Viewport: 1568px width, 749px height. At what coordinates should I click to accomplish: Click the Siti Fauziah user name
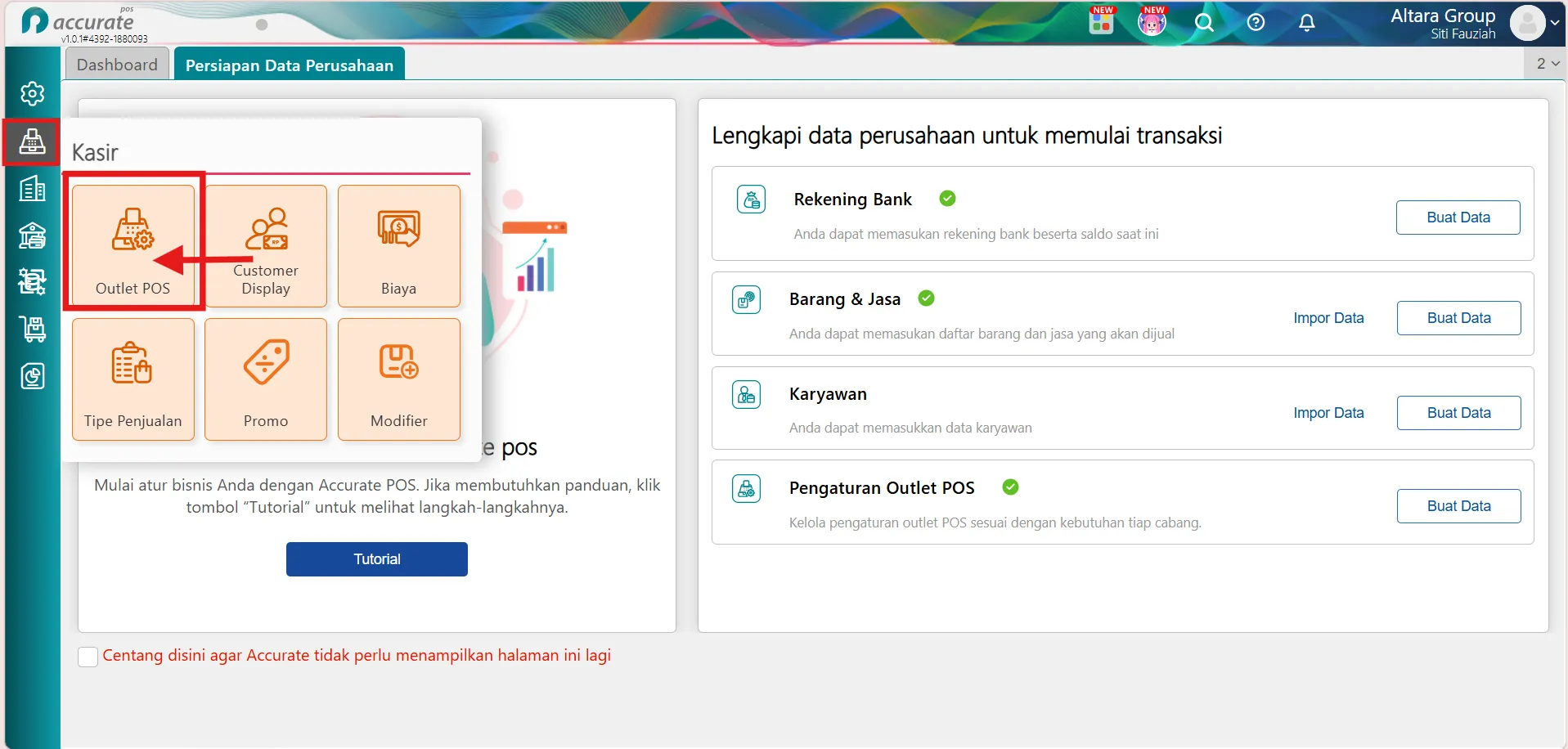click(1463, 34)
